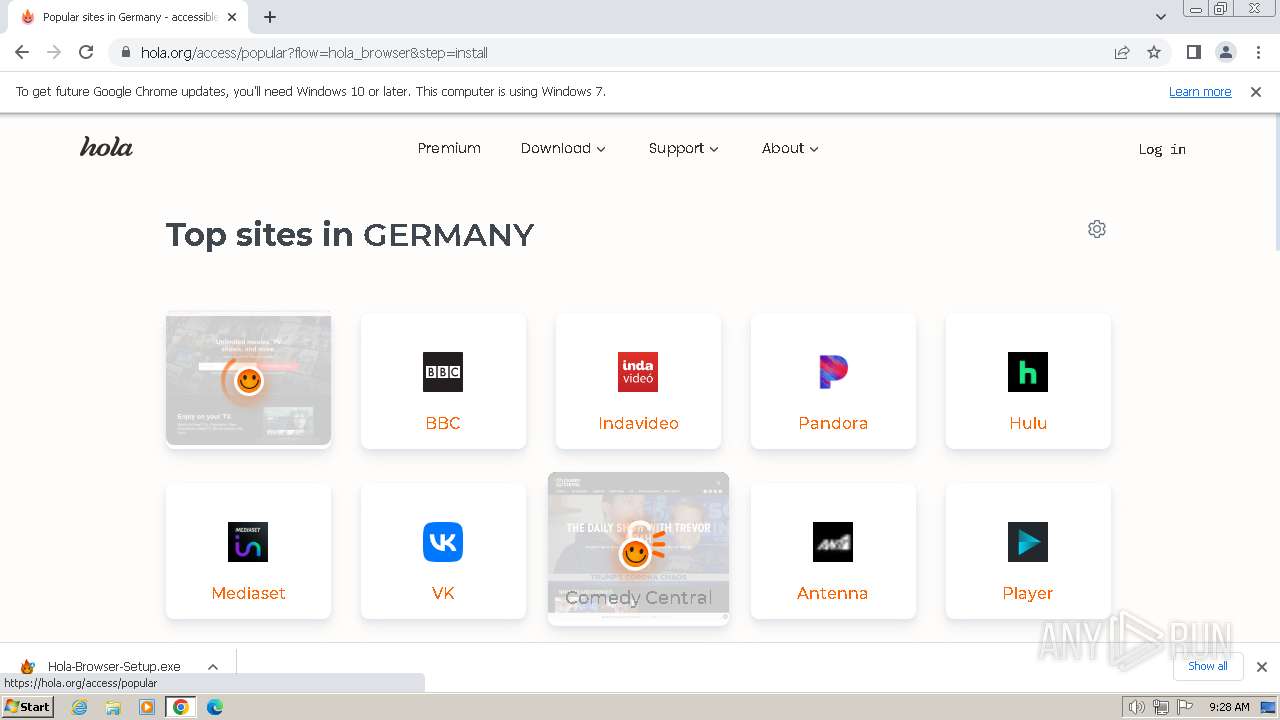This screenshot has width=1280, height=720.
Task: Click the Top sites in GERMANY heading
Action: click(x=350, y=235)
